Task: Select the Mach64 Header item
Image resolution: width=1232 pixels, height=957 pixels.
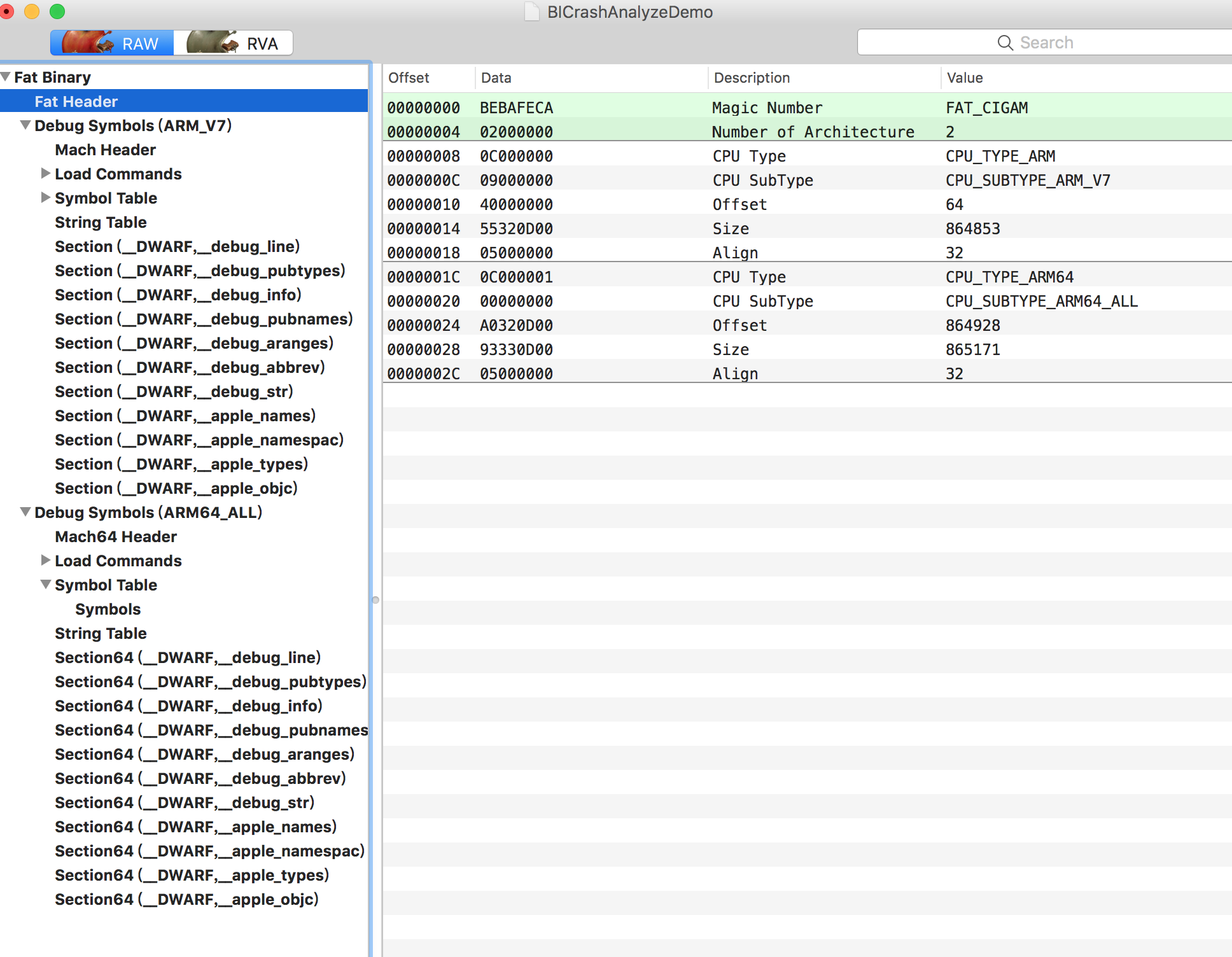Action: pyautogui.click(x=116, y=536)
